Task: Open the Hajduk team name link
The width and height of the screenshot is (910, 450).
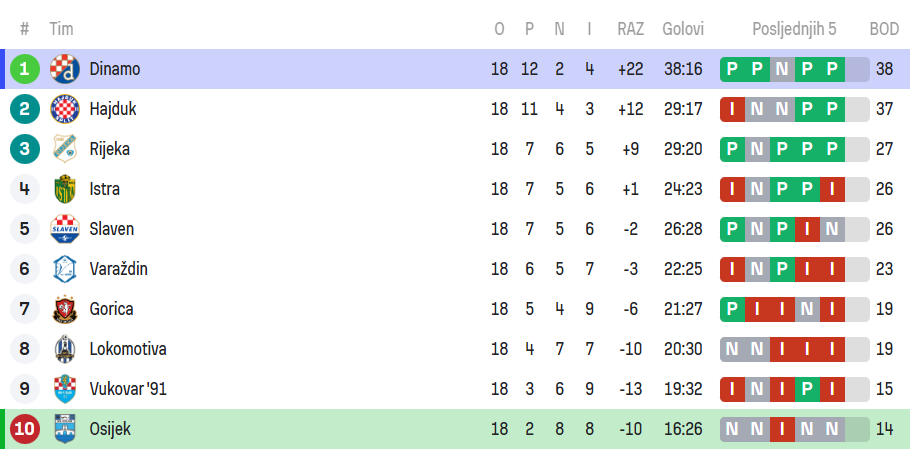Action: pos(113,109)
